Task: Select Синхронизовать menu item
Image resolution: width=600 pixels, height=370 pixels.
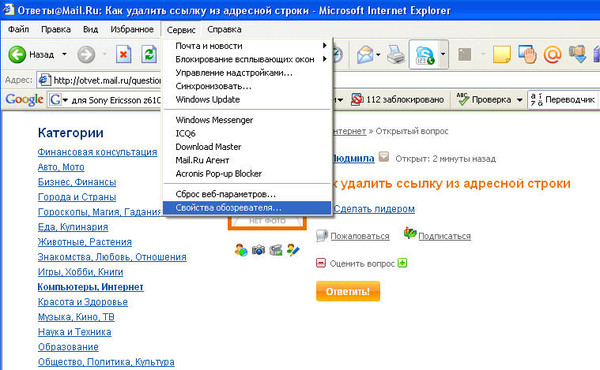Action: coord(247,86)
